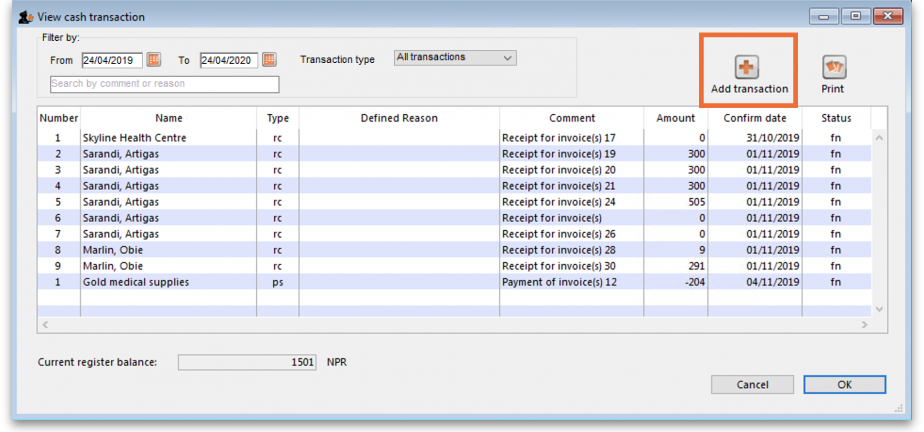Open the To date calendar picker
The height and width of the screenshot is (432, 924).
[x=269, y=60]
